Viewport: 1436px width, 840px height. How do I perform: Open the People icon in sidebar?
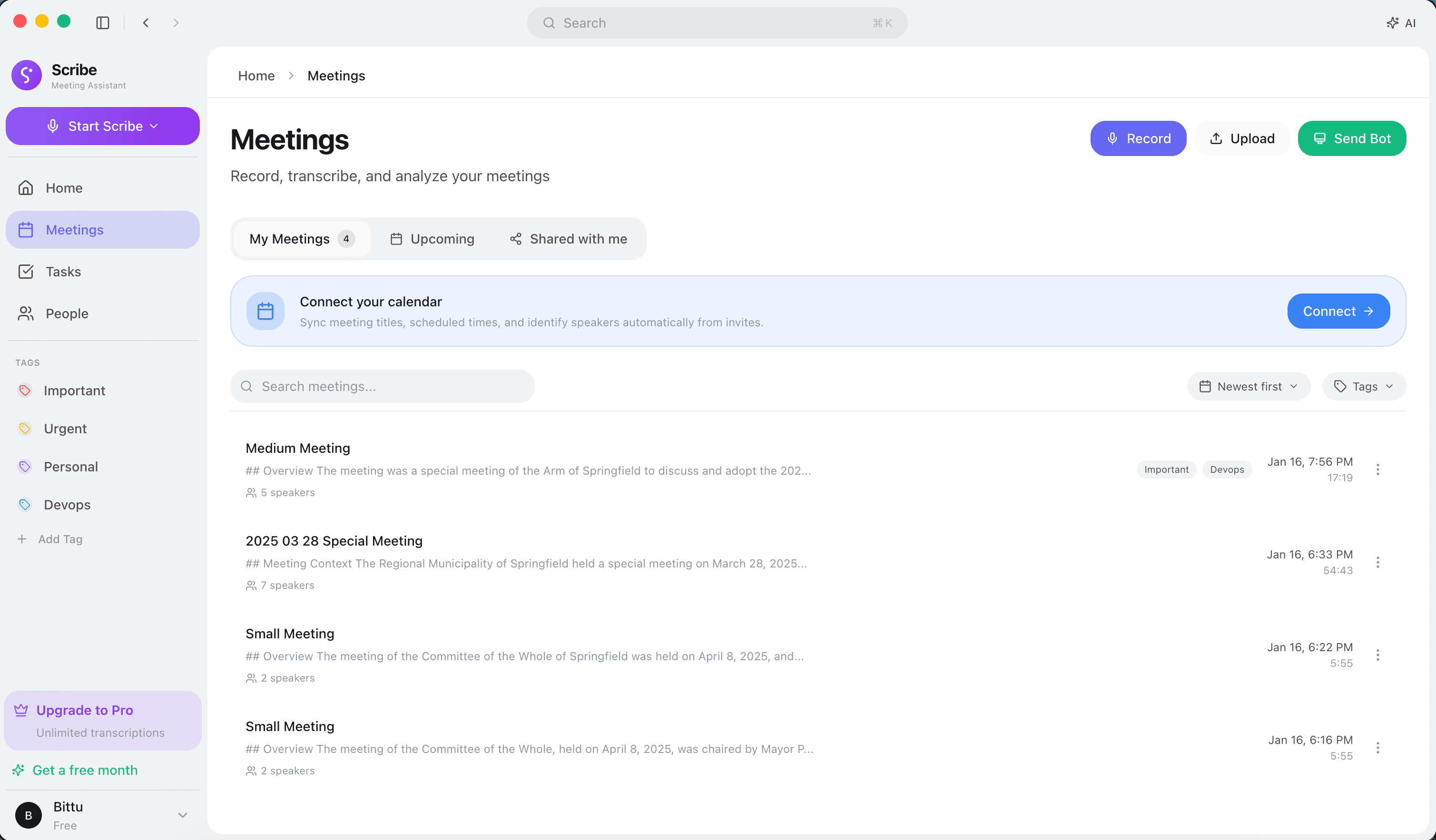click(x=26, y=313)
